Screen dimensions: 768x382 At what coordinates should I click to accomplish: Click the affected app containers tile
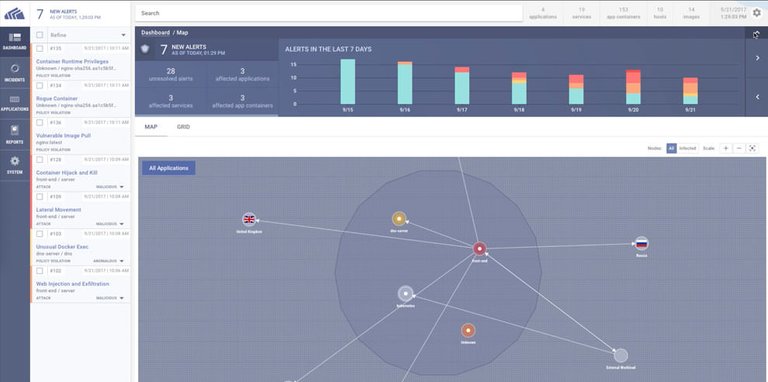click(x=242, y=101)
